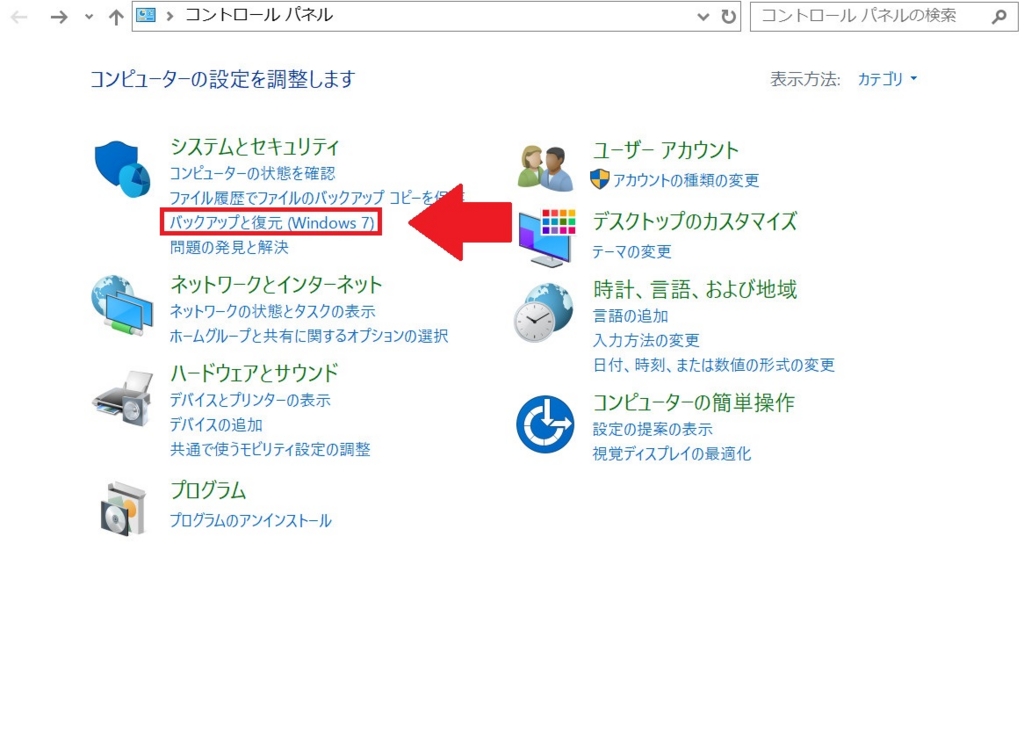Open ネットワークとインターネット category
The image size is (1024, 732).
point(276,285)
